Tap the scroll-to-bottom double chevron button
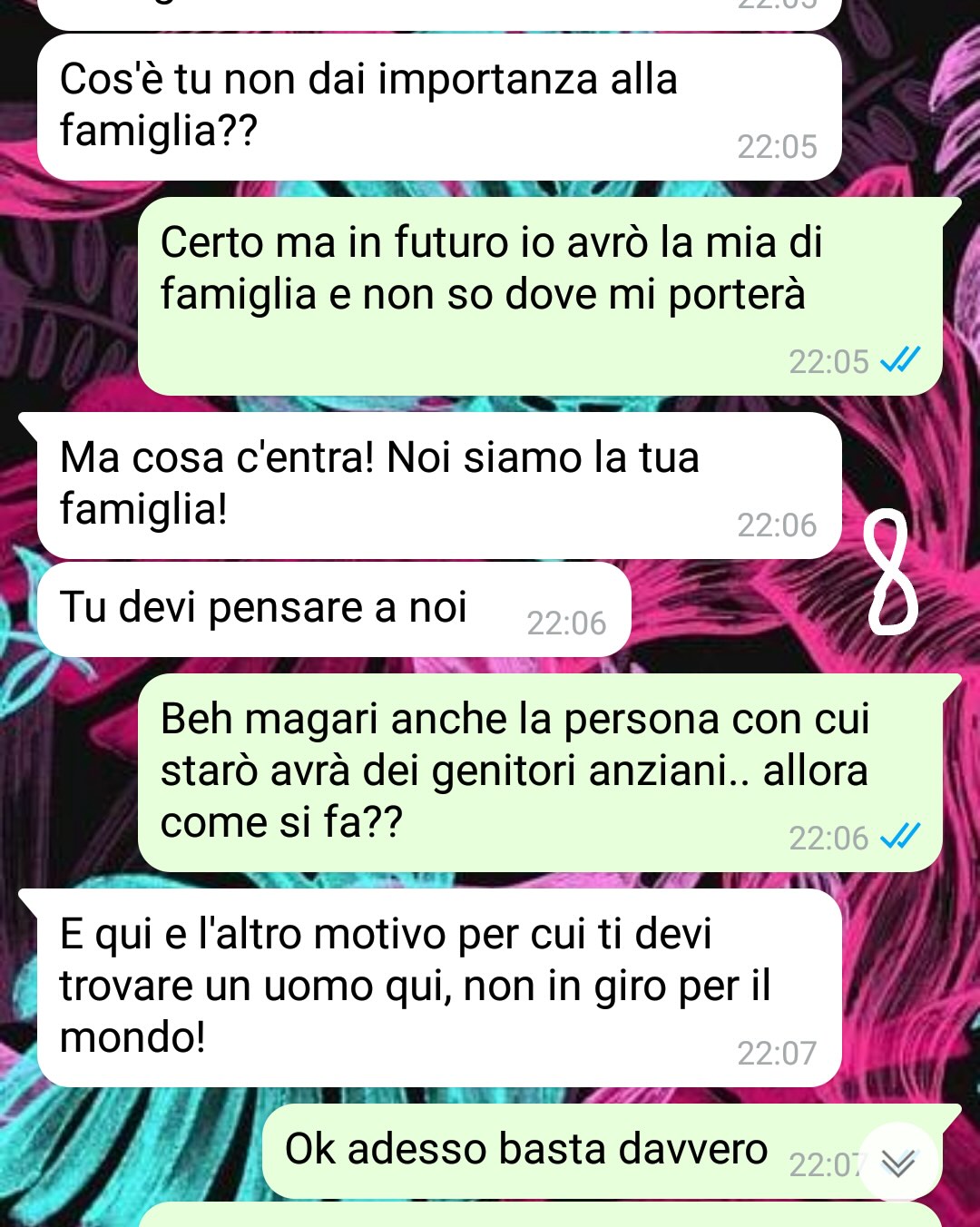 (x=897, y=1163)
